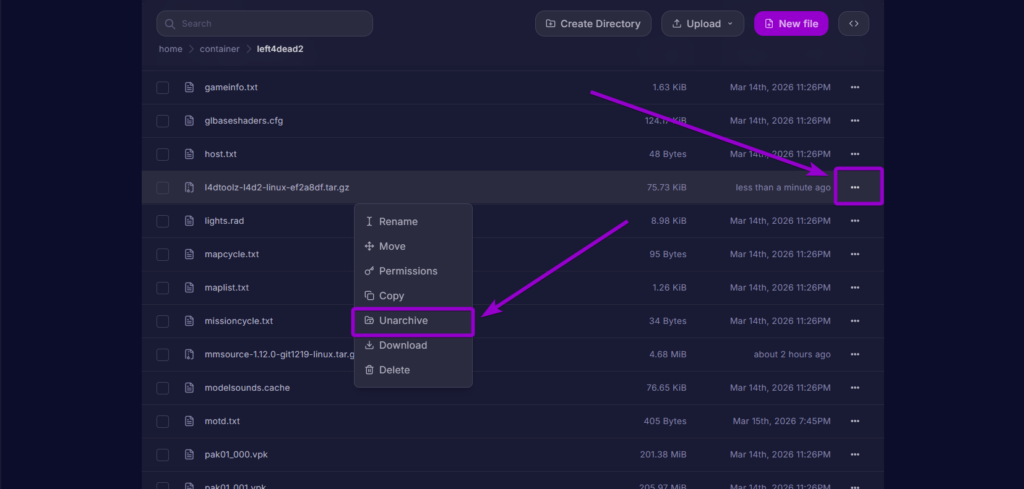Tick the checkbox for modelsounds.cache
Screen dimensions: 1024x489
tap(163, 388)
